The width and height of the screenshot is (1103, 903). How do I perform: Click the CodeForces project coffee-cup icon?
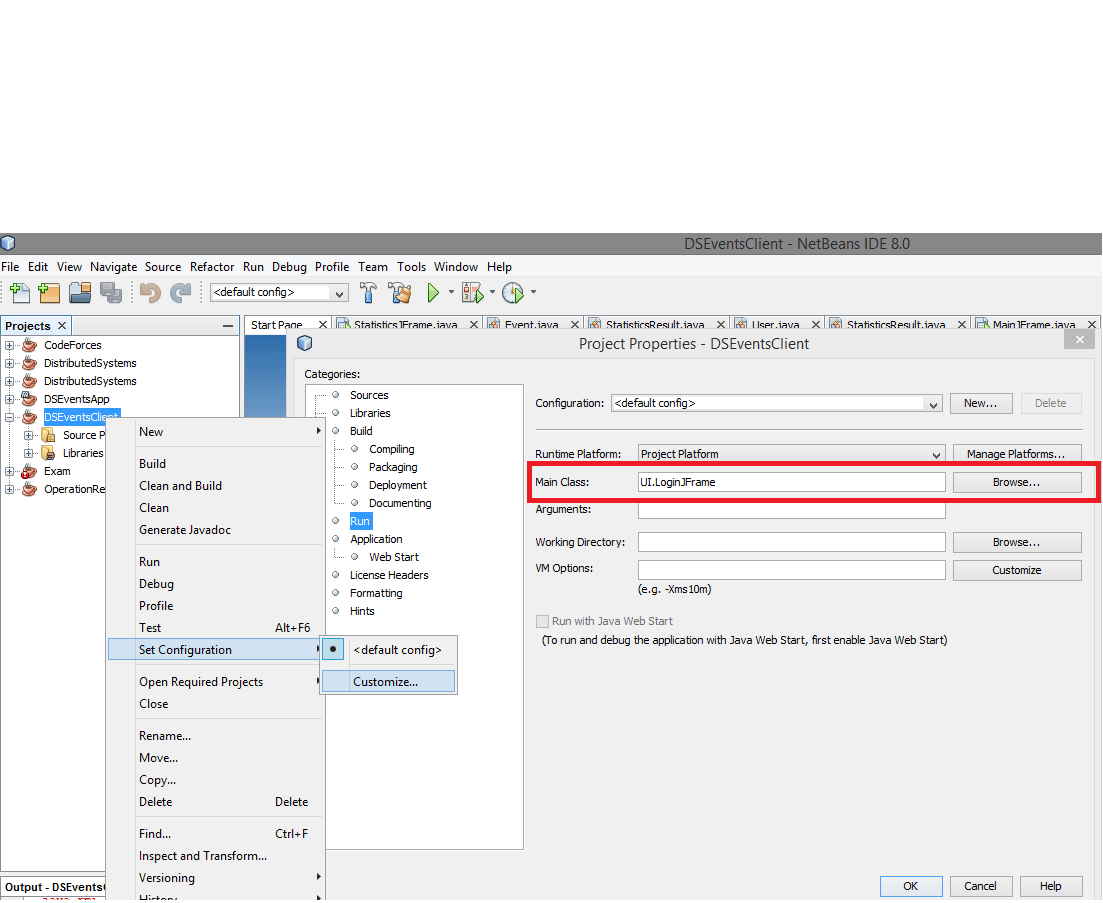pos(30,345)
